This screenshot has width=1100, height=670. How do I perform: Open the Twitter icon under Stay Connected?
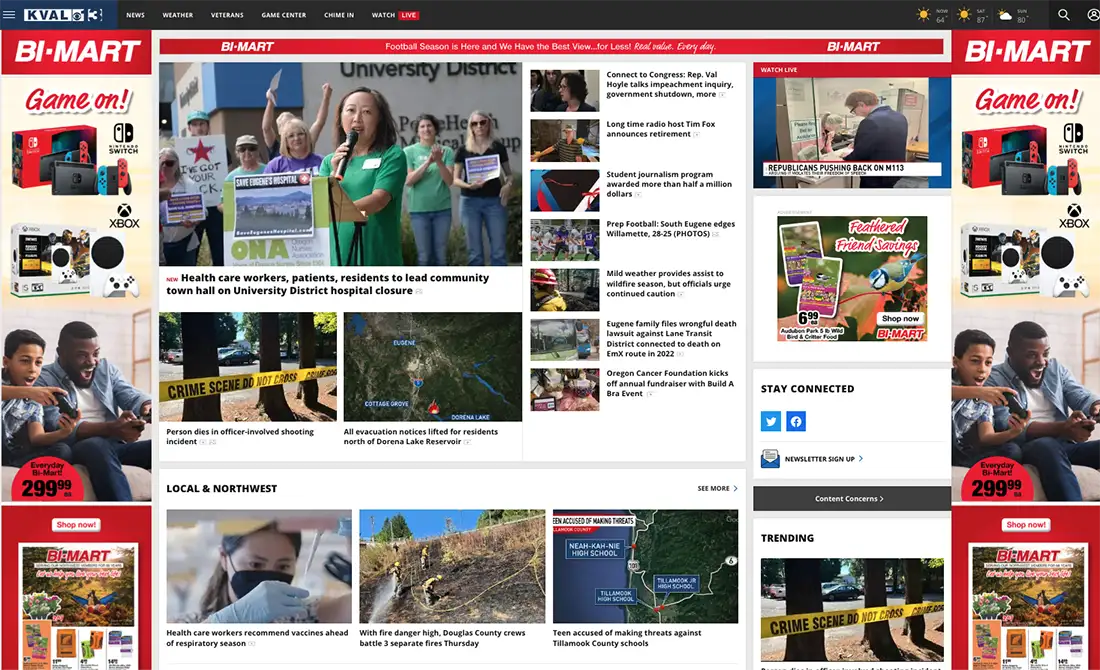click(770, 421)
